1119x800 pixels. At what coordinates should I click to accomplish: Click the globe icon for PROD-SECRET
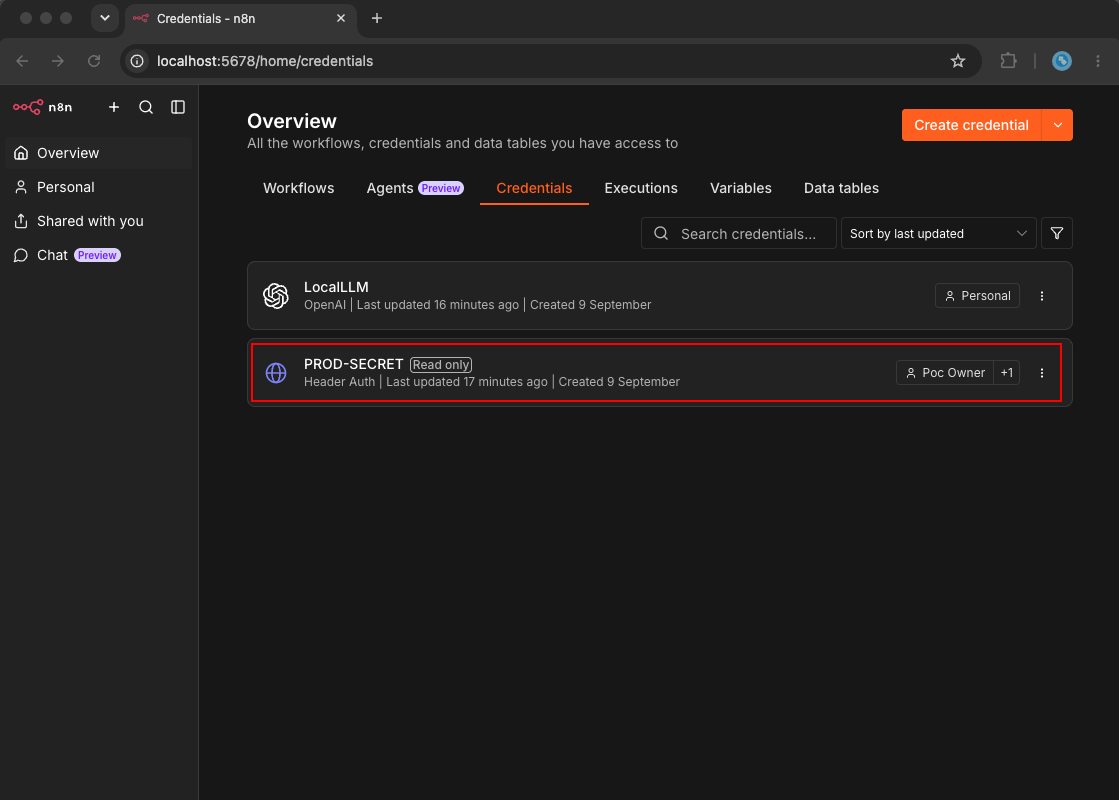click(275, 373)
